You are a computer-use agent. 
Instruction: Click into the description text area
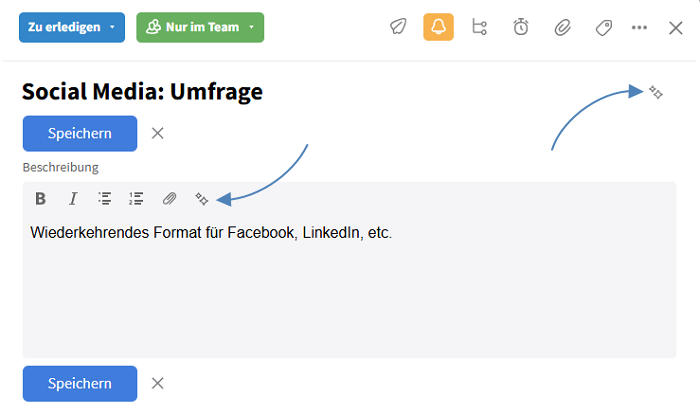click(x=349, y=290)
